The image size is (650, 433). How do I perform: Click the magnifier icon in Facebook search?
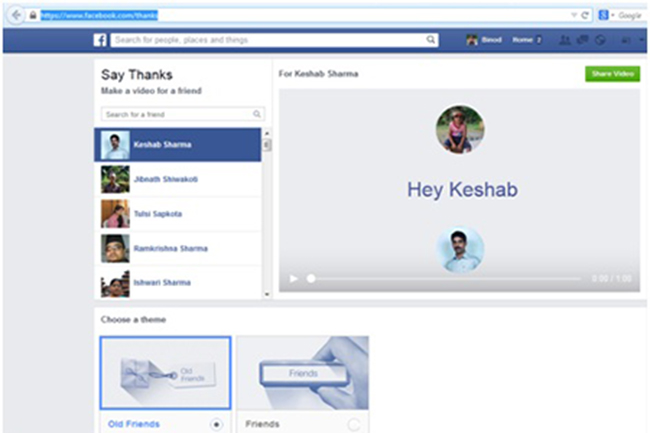[431, 40]
